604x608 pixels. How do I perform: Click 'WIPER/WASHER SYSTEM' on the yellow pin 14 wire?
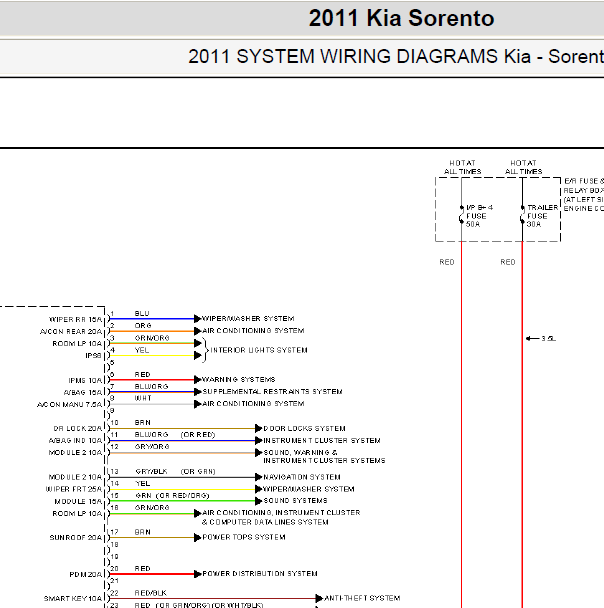click(x=309, y=489)
